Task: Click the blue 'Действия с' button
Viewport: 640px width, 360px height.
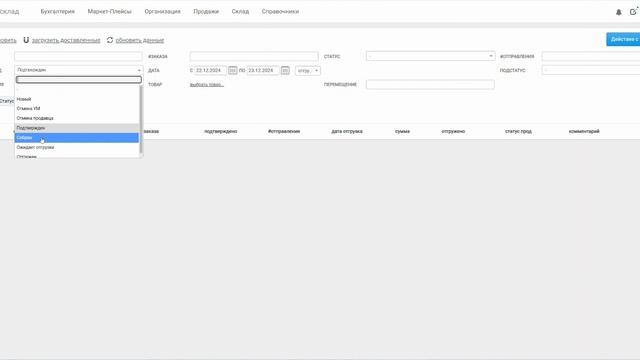Action: coord(623,39)
